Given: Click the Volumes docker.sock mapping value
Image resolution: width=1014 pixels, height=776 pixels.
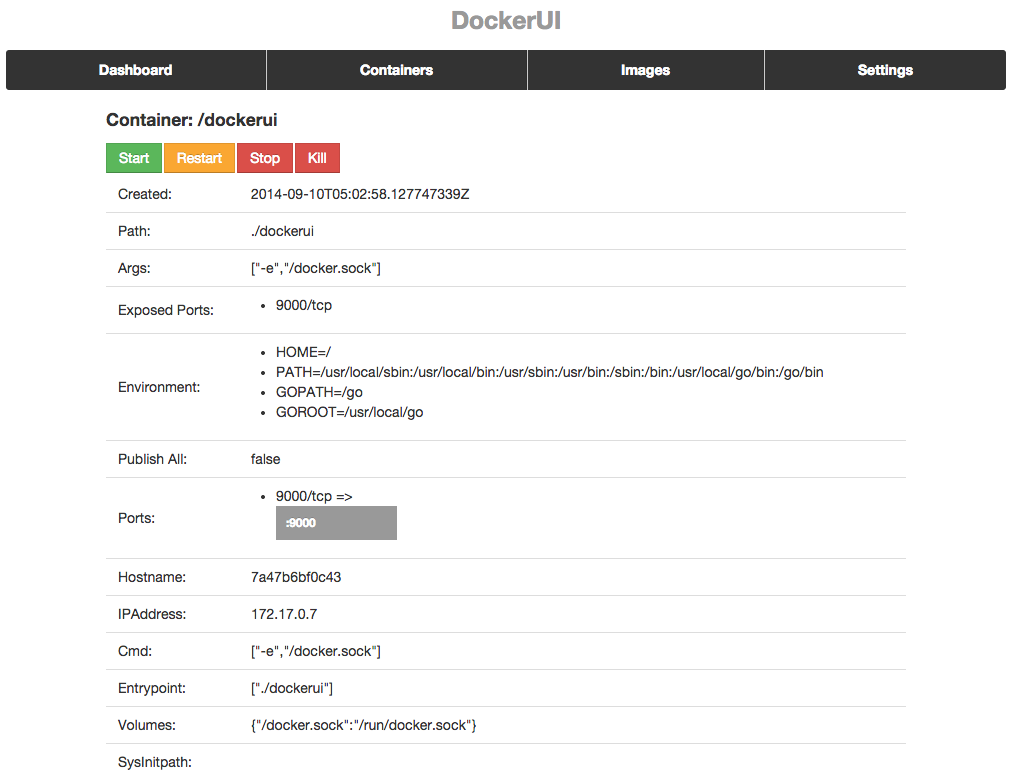Looking at the screenshot, I should [363, 726].
